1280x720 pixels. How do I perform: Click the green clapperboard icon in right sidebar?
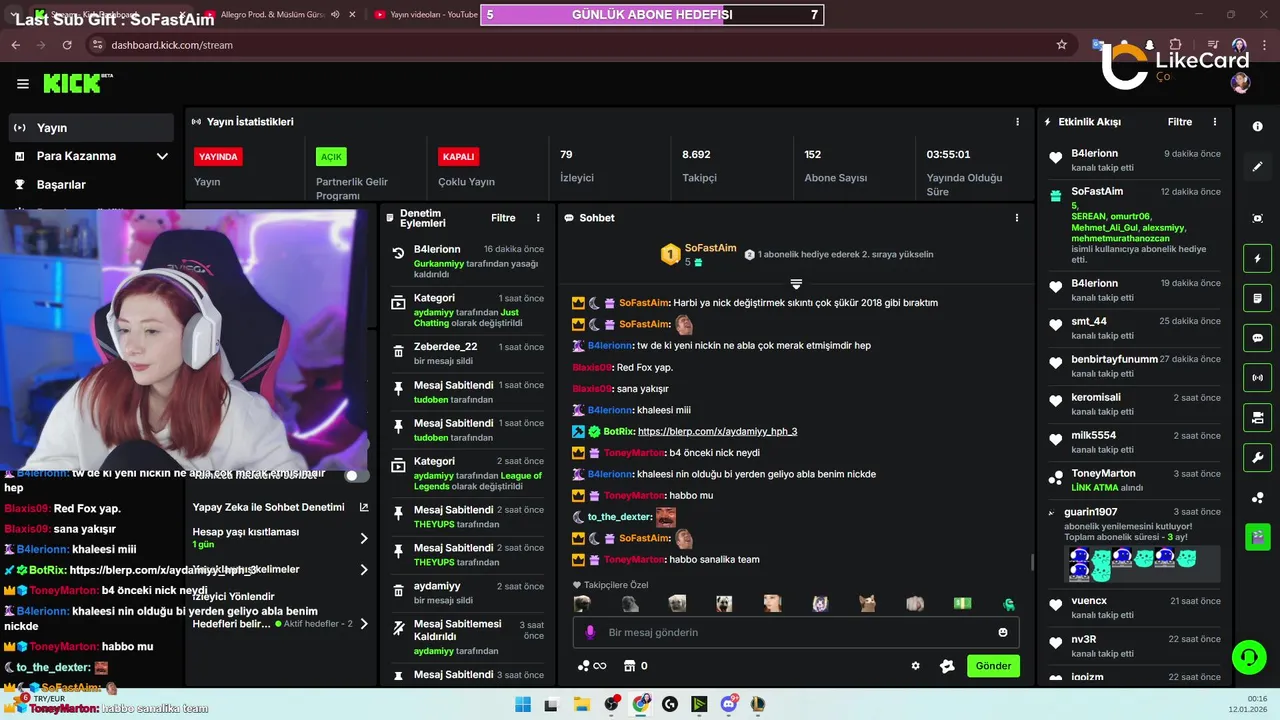tap(1257, 537)
